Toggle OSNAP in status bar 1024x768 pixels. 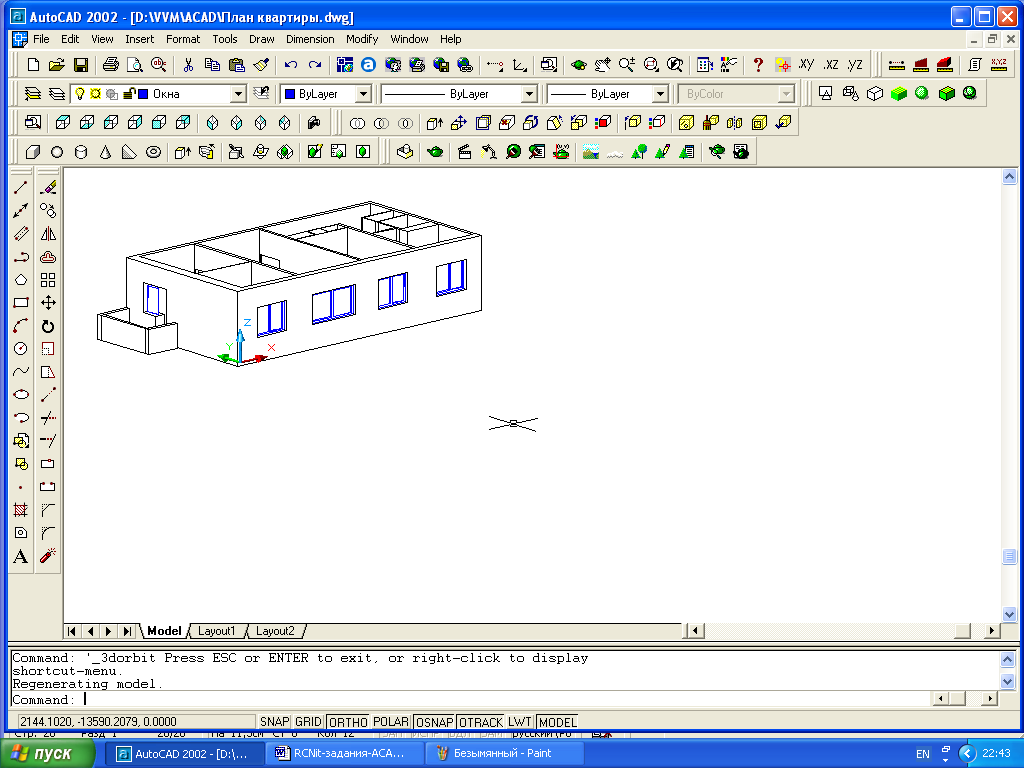[435, 722]
